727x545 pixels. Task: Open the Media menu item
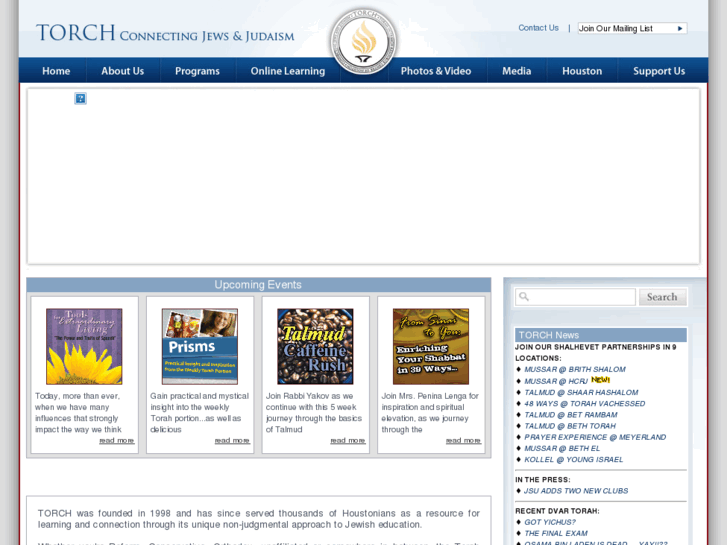pyautogui.click(x=517, y=71)
